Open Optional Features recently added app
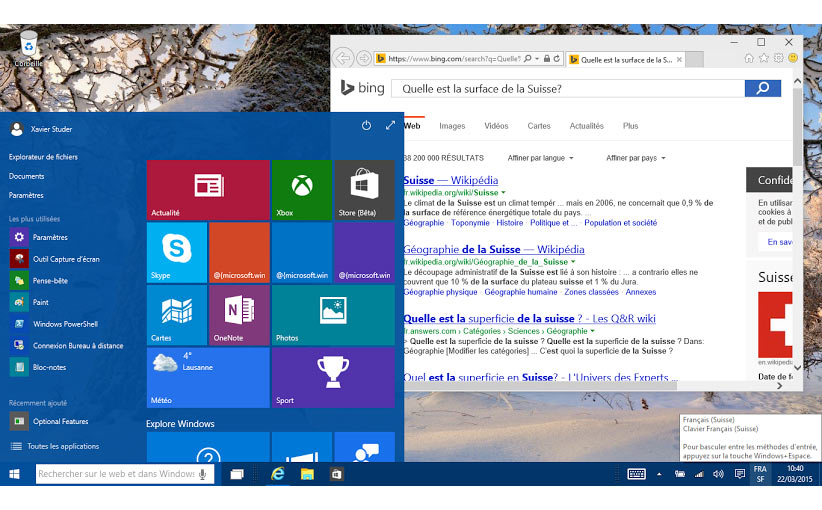The image size is (822, 510). coord(60,421)
